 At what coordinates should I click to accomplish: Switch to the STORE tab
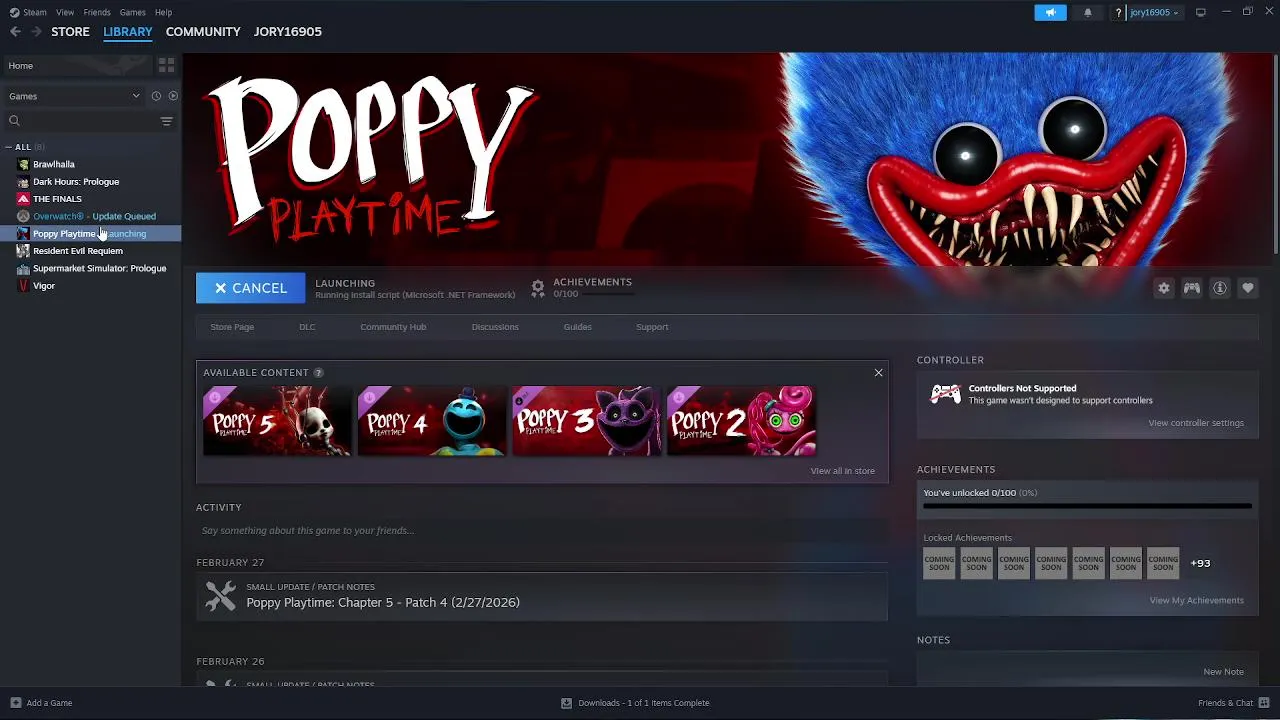tap(70, 32)
